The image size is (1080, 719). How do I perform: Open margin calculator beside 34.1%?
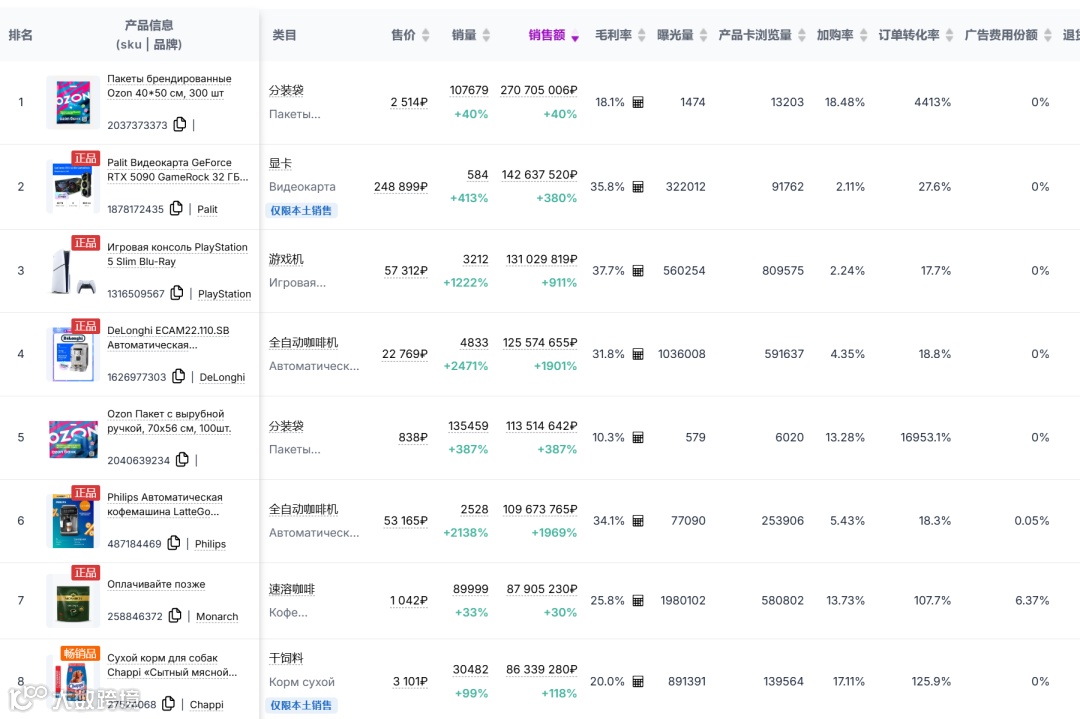coord(638,521)
